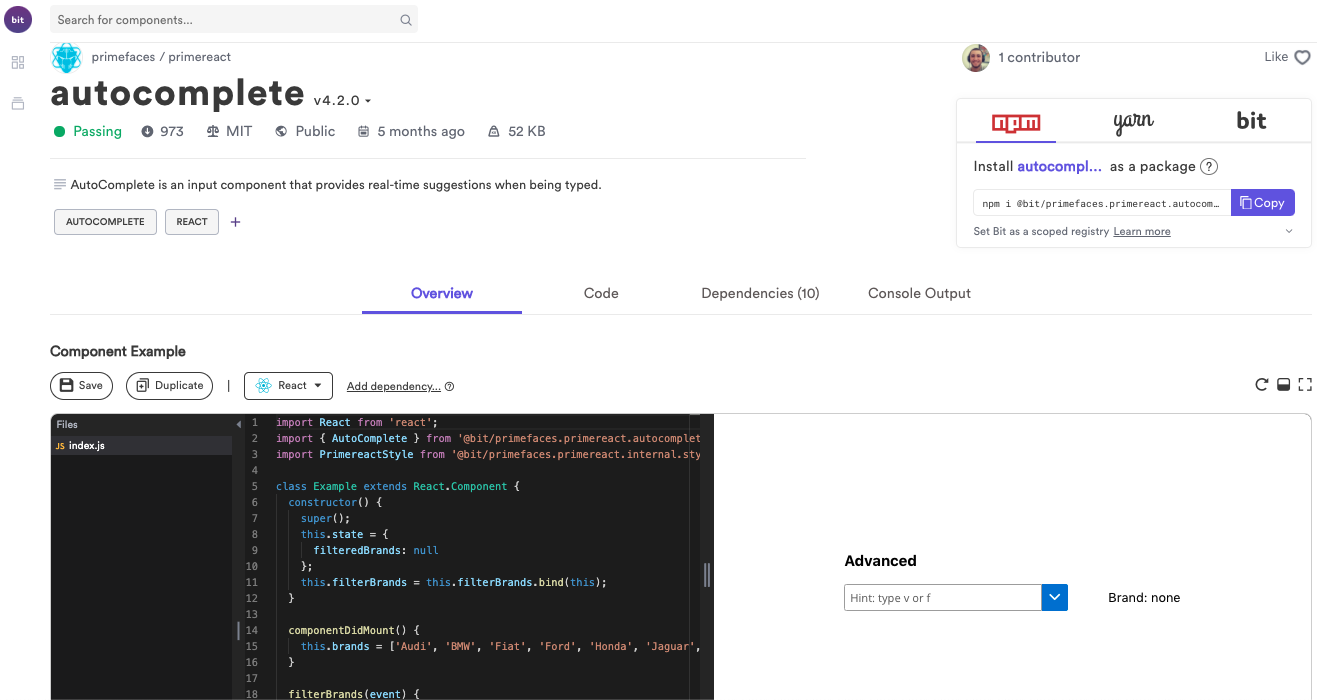Click the Public visibility indicator
Viewport: 1317px width, 700px height.
click(x=305, y=131)
